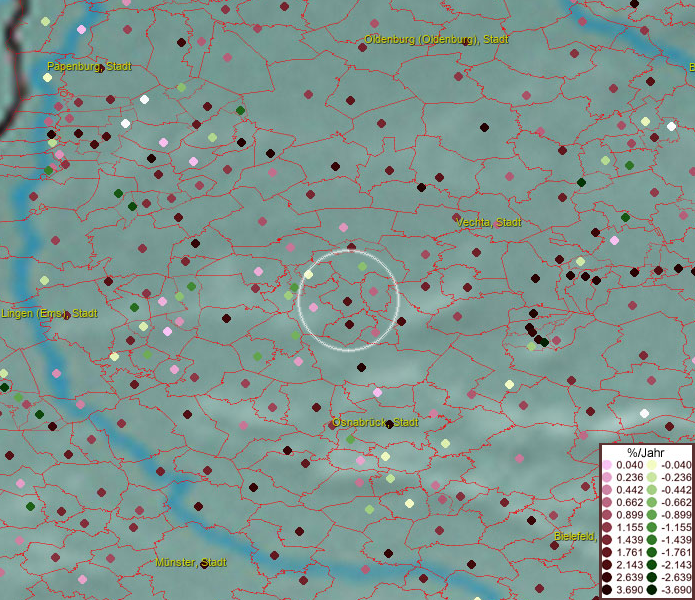
Task: Click the 2.639 legend value
Action: coord(629,577)
